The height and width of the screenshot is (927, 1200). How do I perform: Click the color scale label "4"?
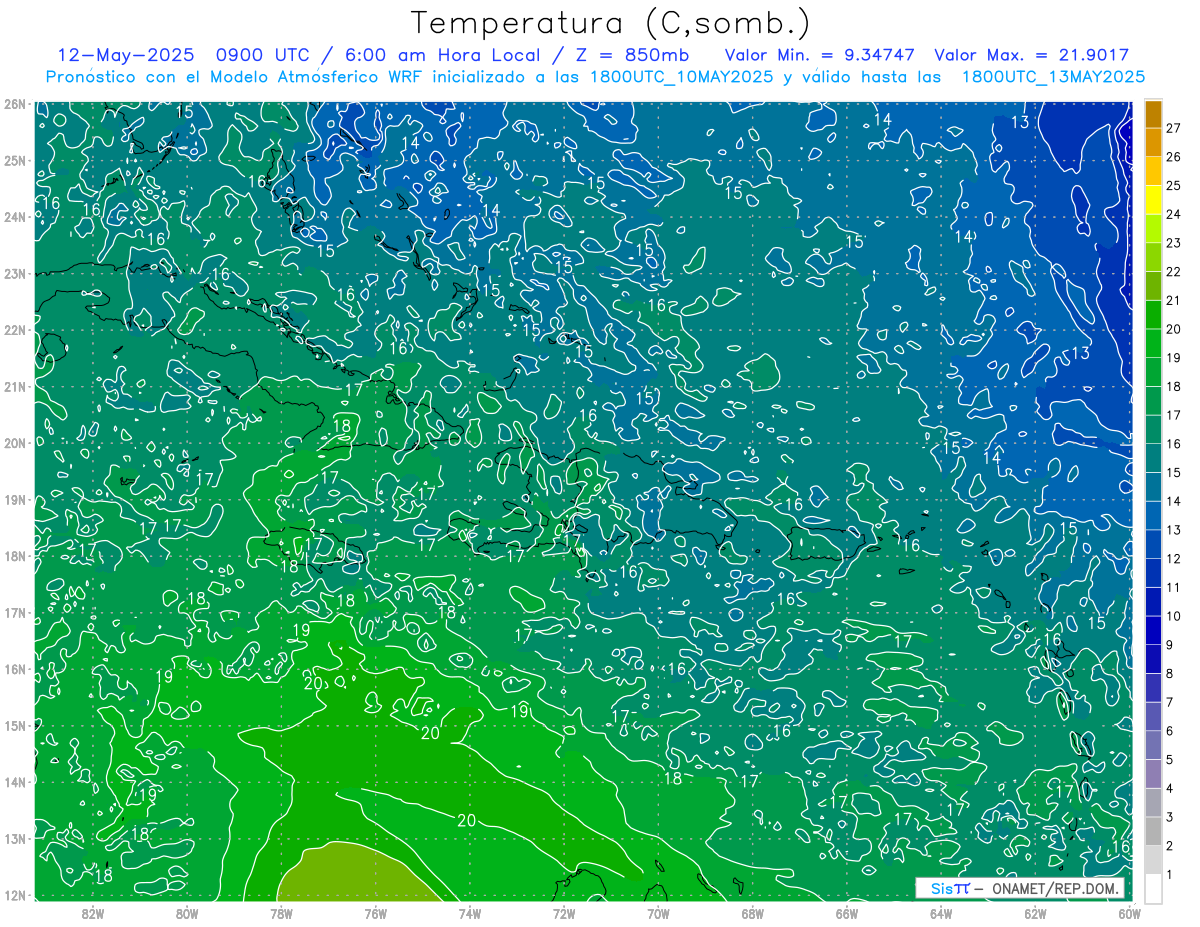[1171, 788]
